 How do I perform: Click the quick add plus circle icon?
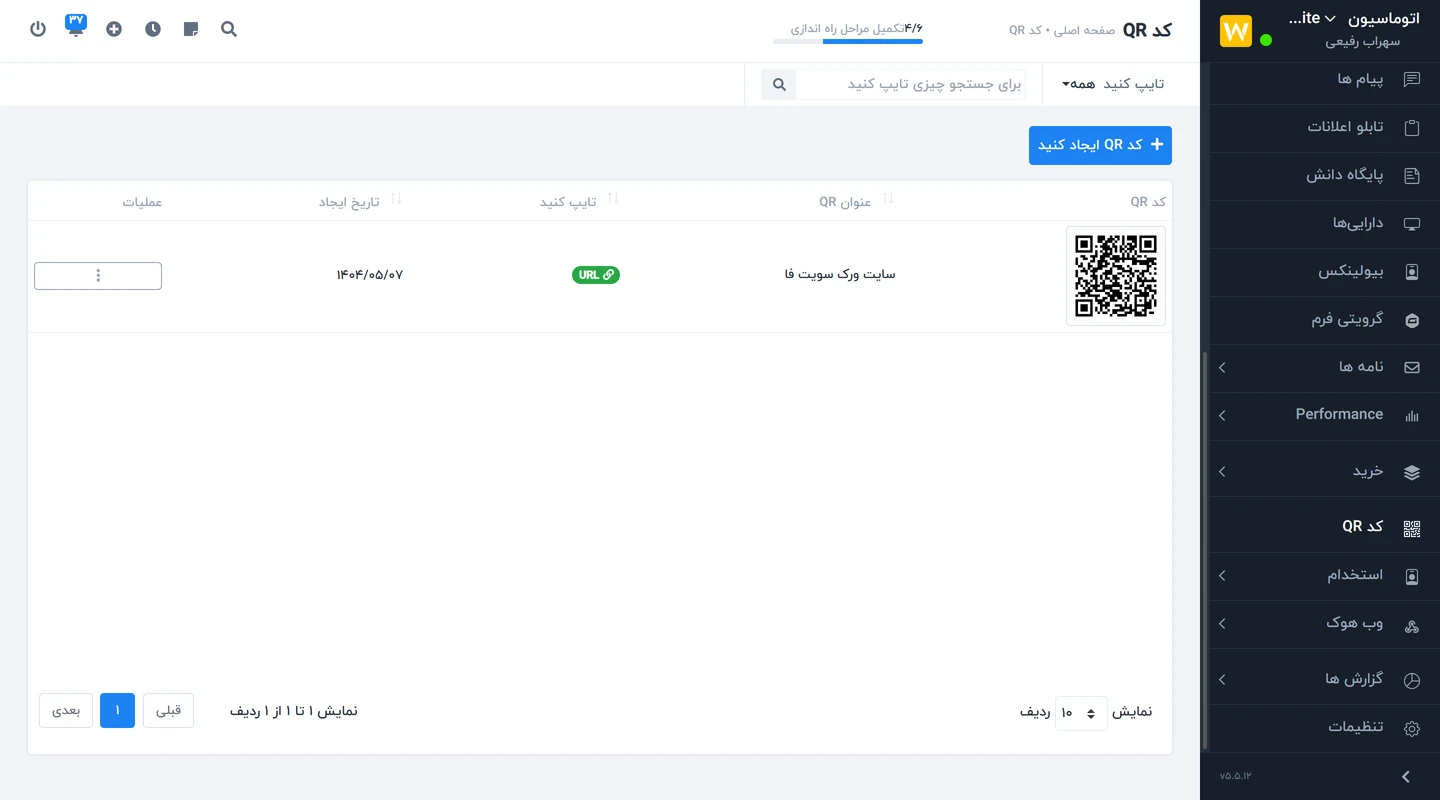coord(114,29)
